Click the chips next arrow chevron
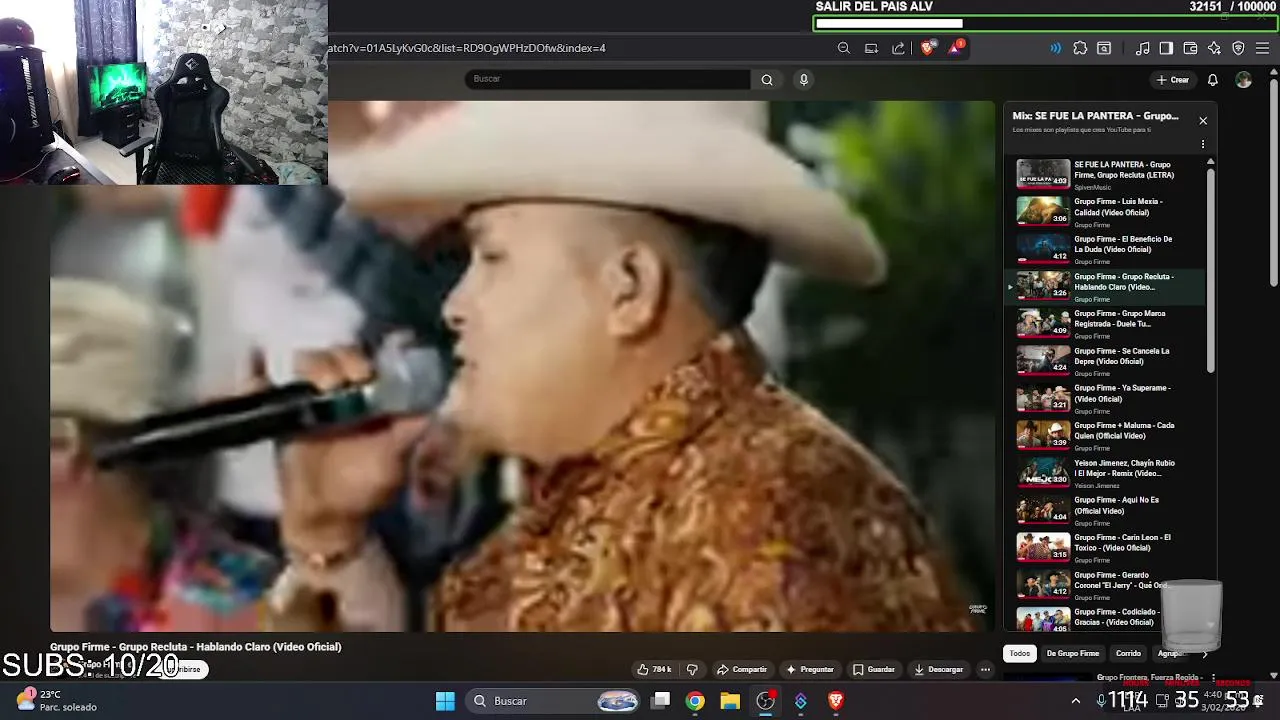 pyautogui.click(x=1204, y=654)
